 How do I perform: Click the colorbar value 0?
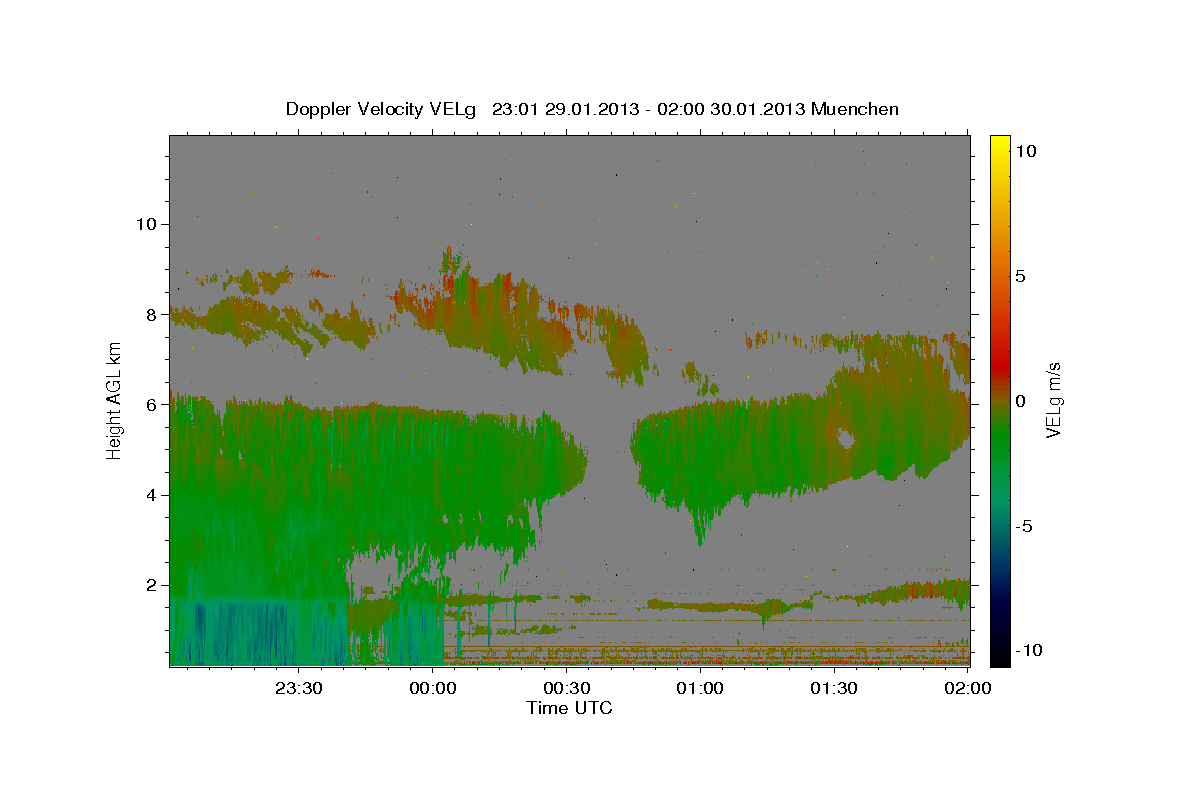pos(1020,401)
